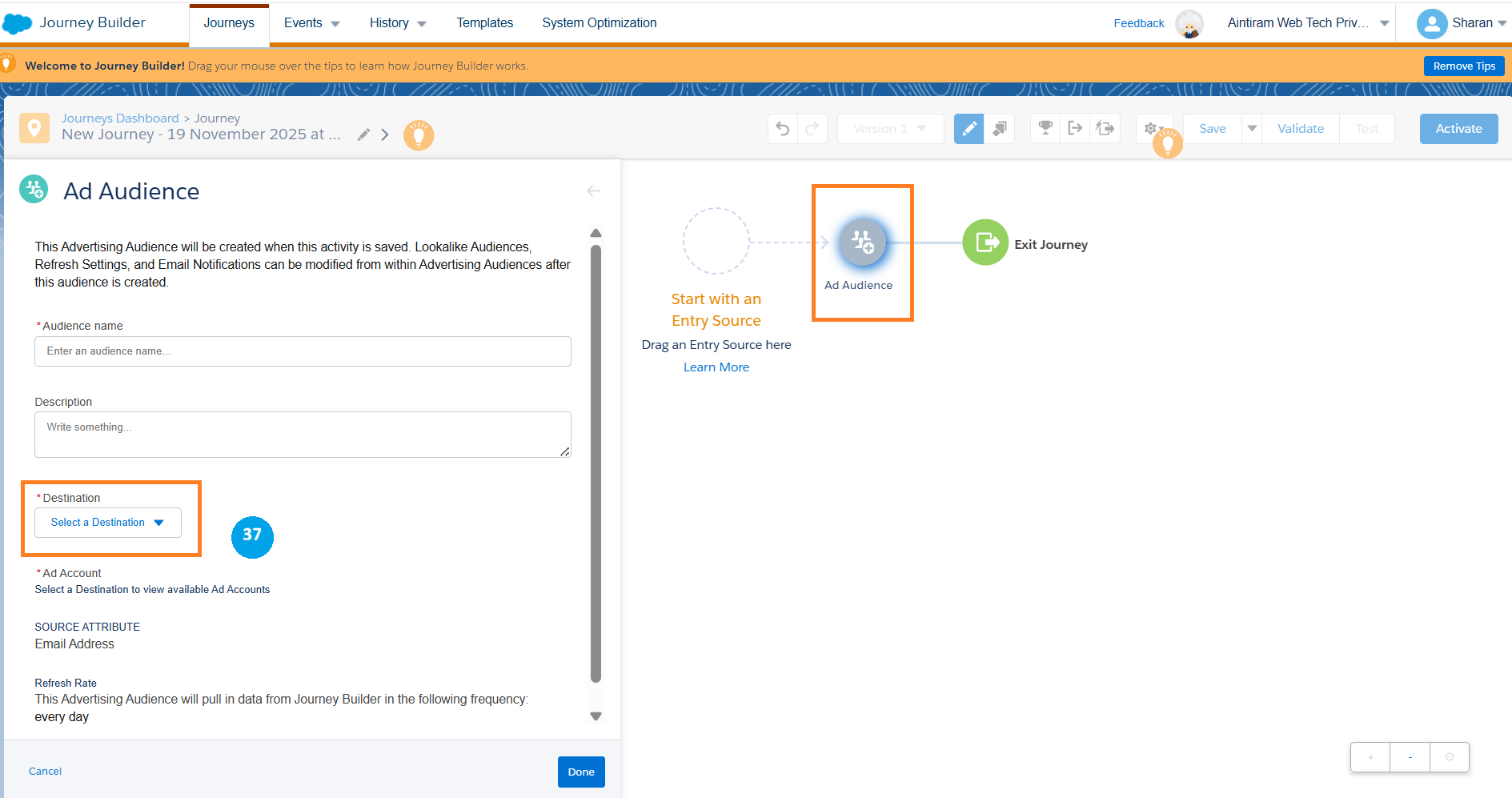The width and height of the screenshot is (1512, 798).
Task: Expand the Save options dropdown arrow
Action: pyautogui.click(x=1252, y=129)
